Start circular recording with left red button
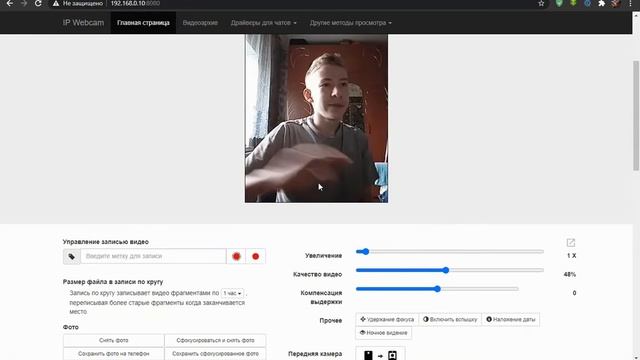 236,256
